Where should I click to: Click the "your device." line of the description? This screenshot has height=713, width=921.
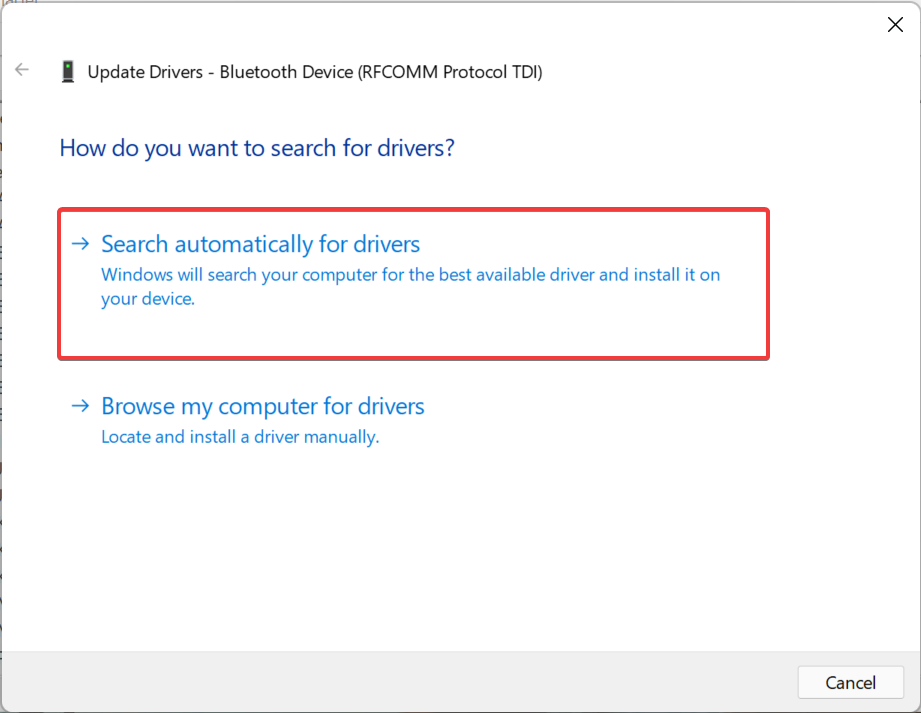point(147,299)
